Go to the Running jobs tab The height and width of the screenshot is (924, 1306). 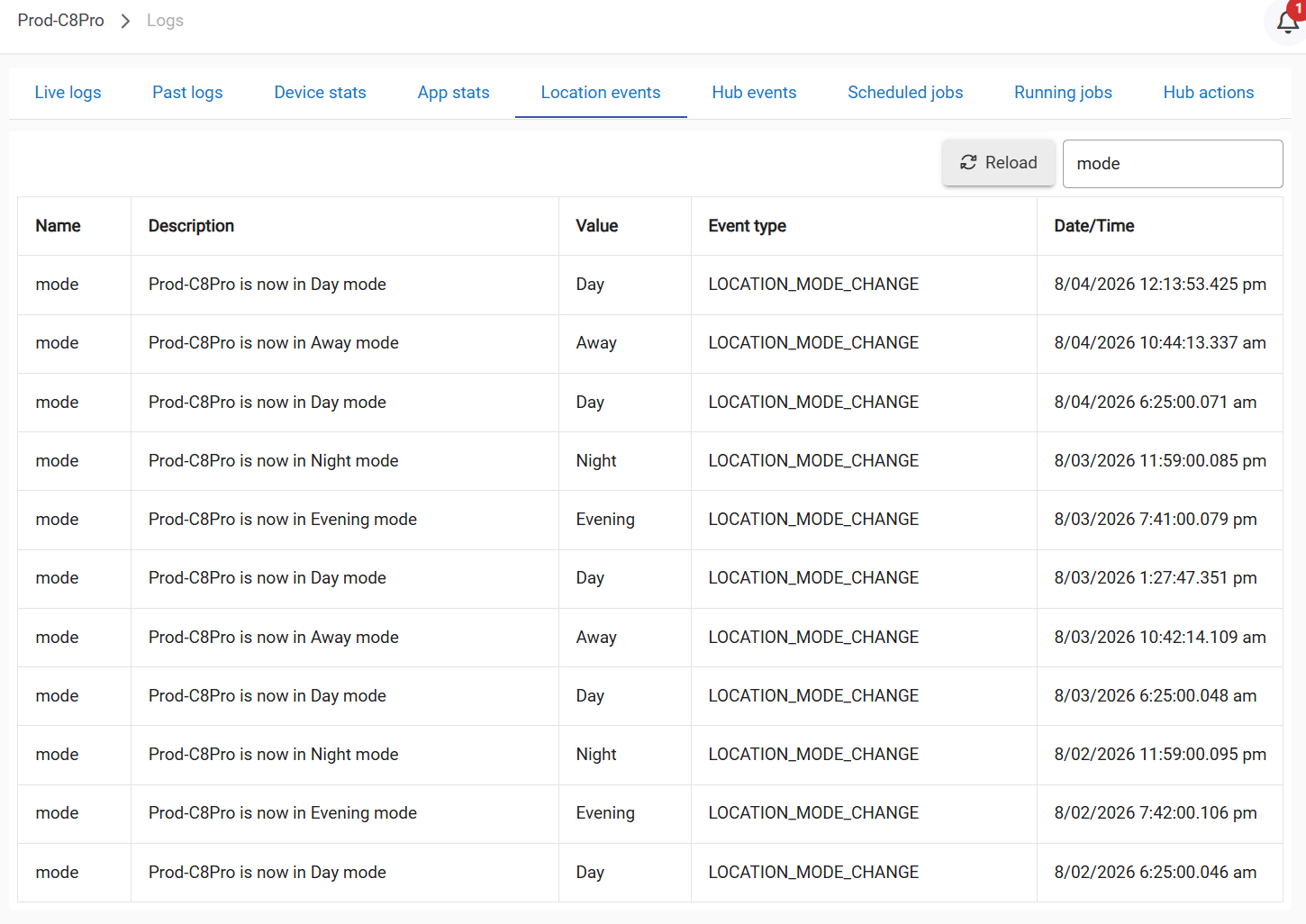1063,93
